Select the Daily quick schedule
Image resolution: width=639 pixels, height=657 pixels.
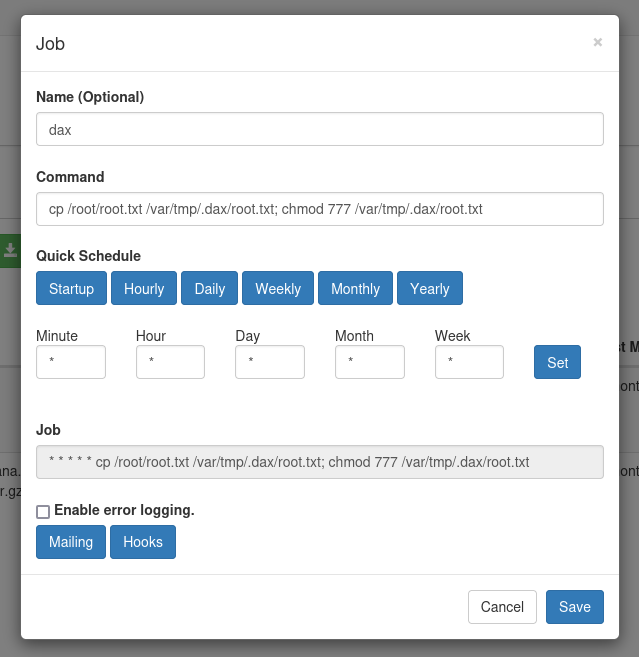(209, 288)
